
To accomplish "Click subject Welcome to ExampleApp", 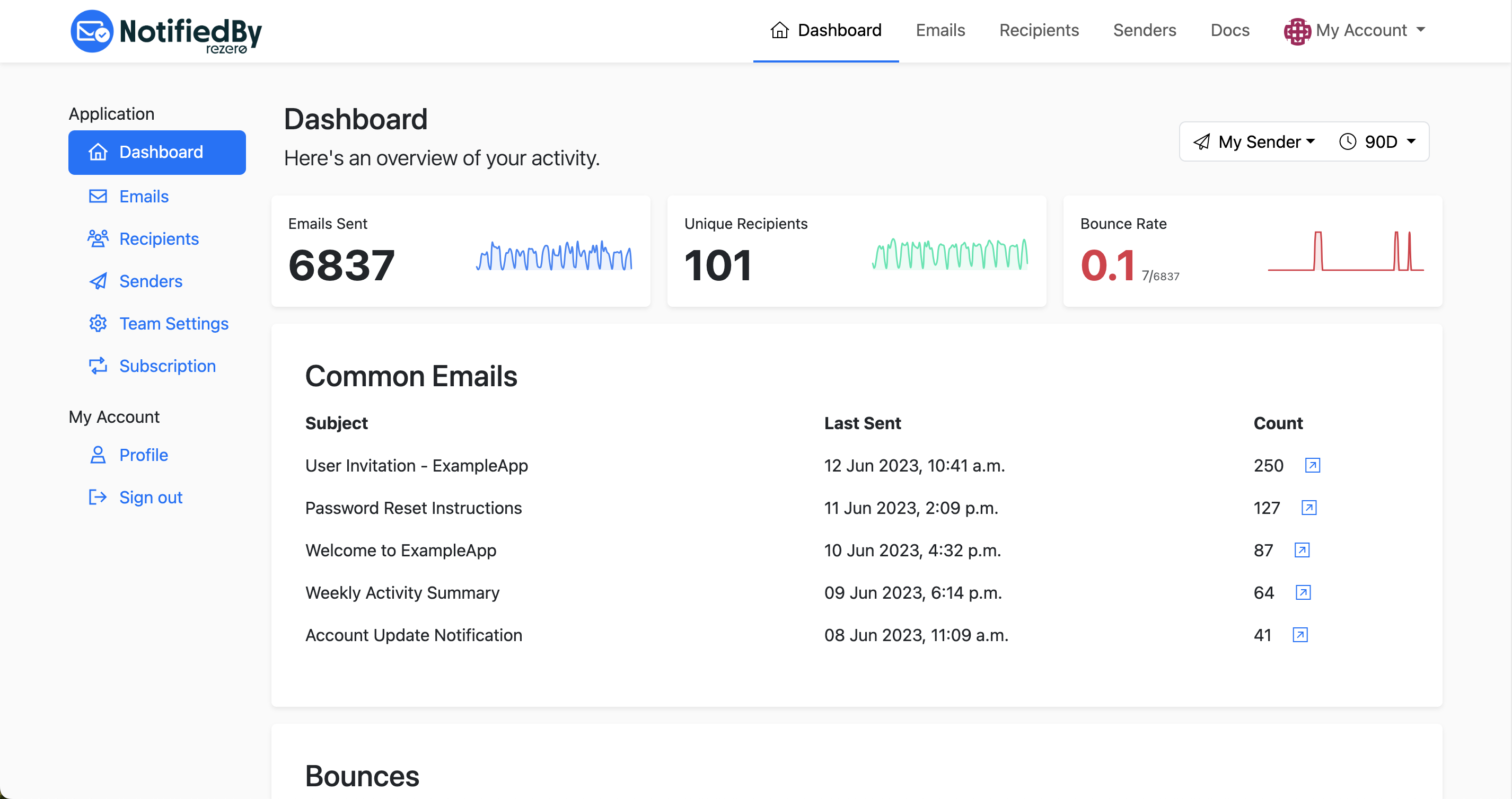I will (401, 549).
